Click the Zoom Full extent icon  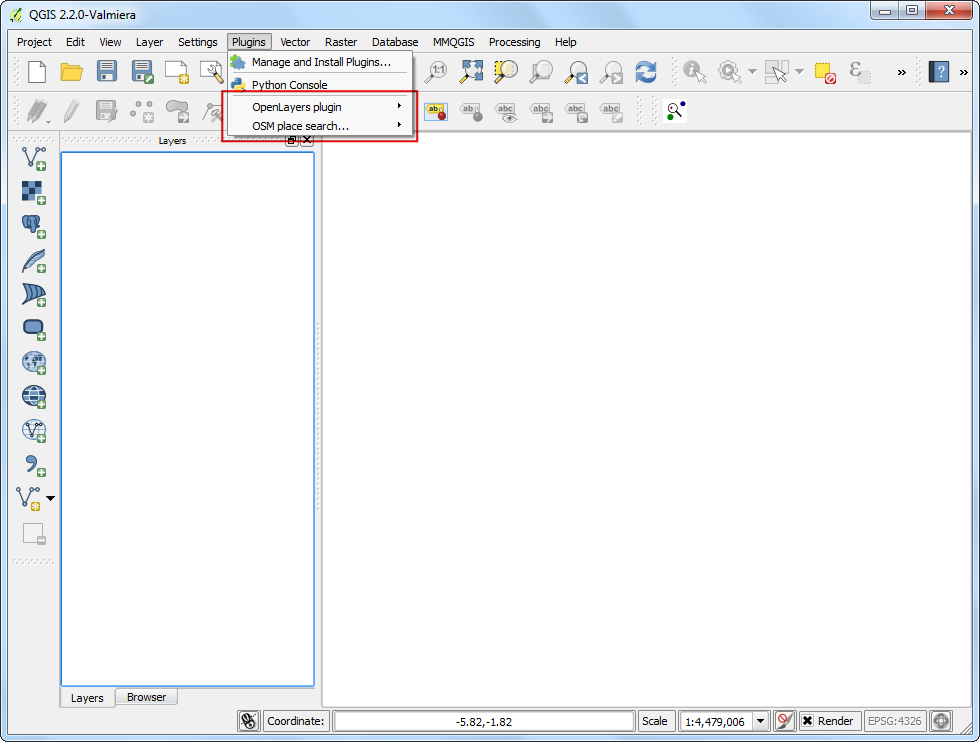(471, 71)
